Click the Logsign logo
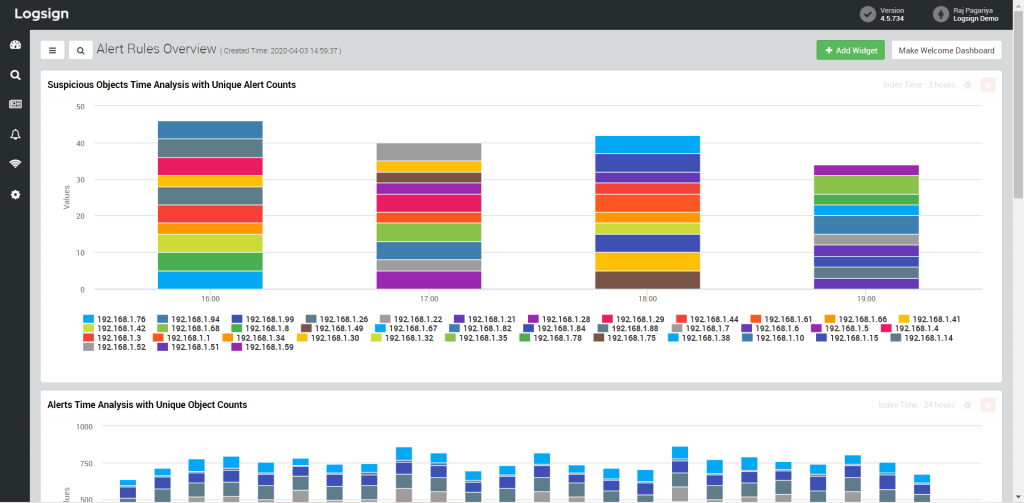Viewport: 1024px width, 503px height. 42,14
